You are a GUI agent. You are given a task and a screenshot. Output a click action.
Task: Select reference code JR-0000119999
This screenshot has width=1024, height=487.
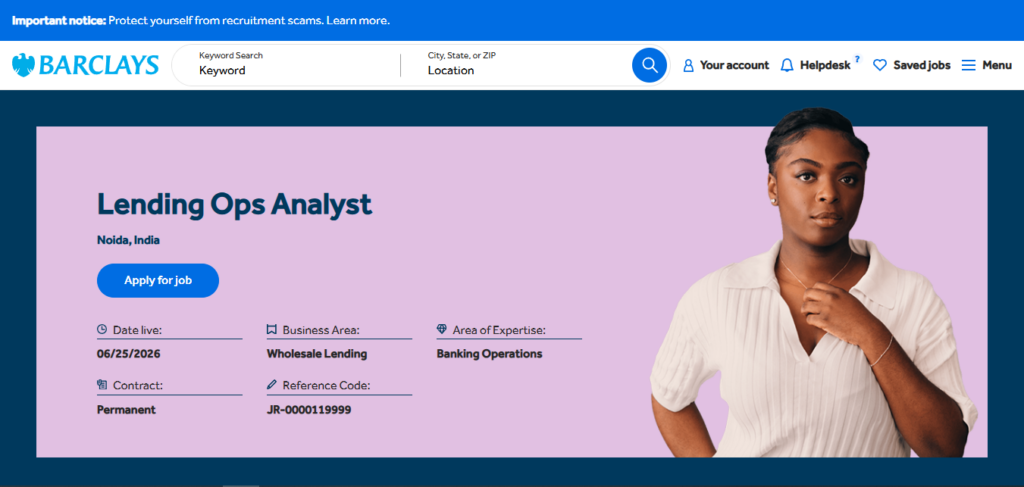pyautogui.click(x=309, y=410)
